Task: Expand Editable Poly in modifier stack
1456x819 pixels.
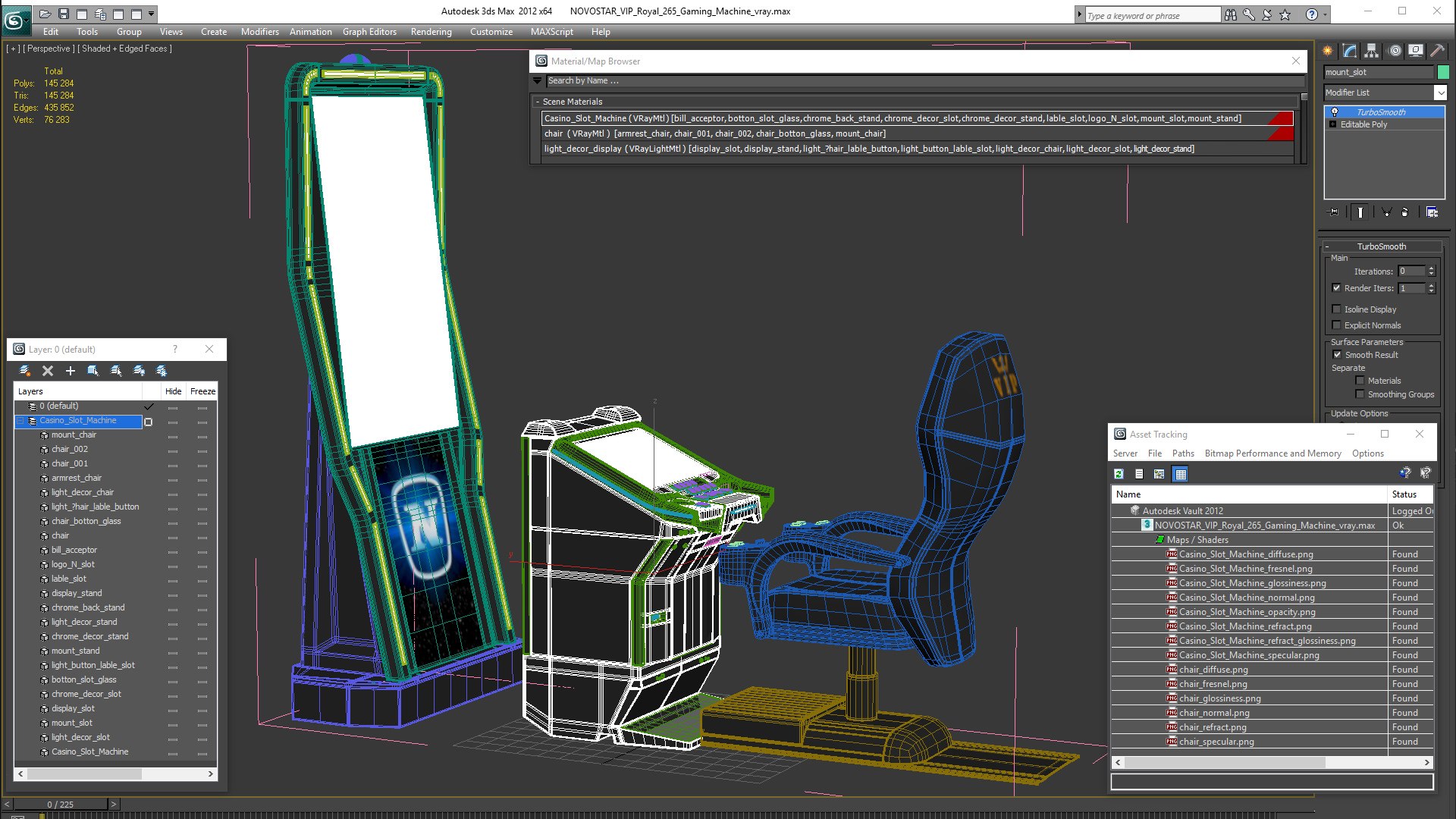Action: 1333,124
